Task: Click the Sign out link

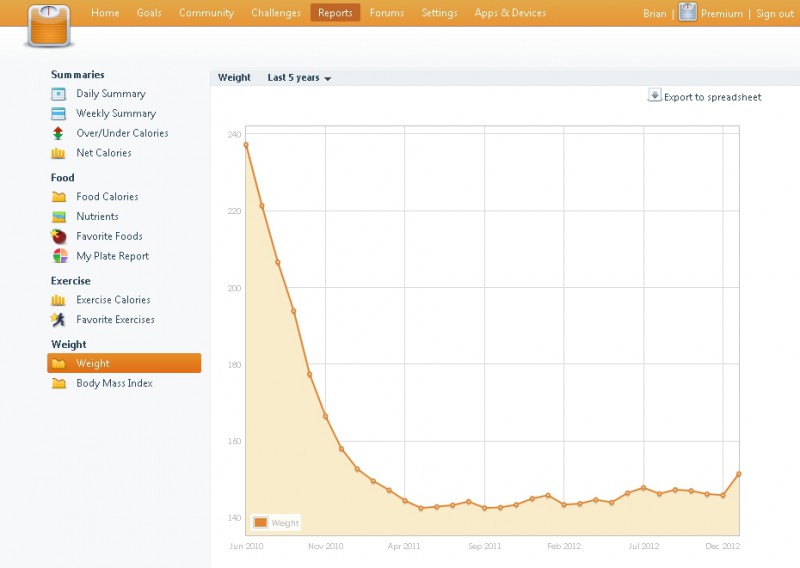Action: coord(774,14)
